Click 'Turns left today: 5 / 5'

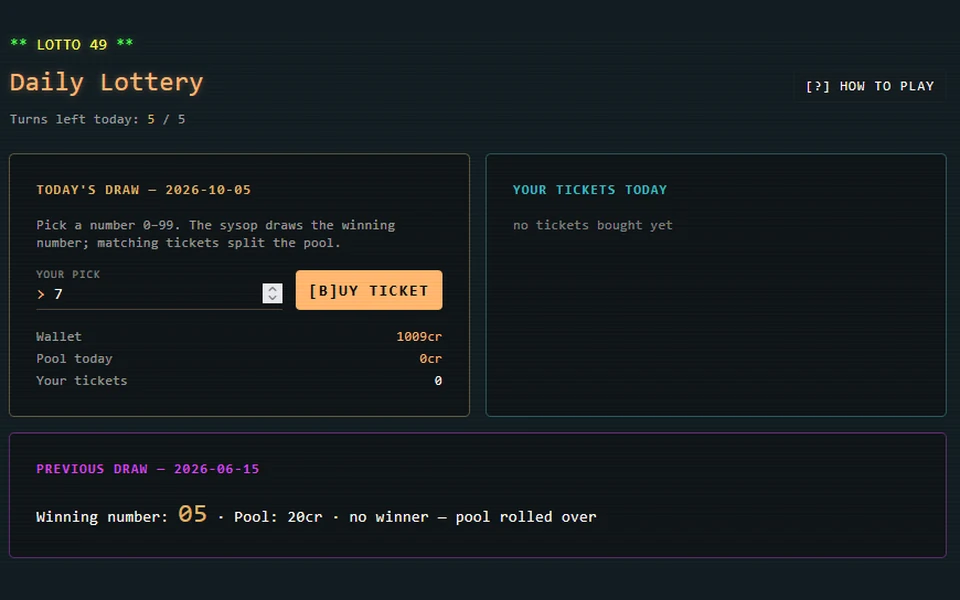[x=97, y=119]
